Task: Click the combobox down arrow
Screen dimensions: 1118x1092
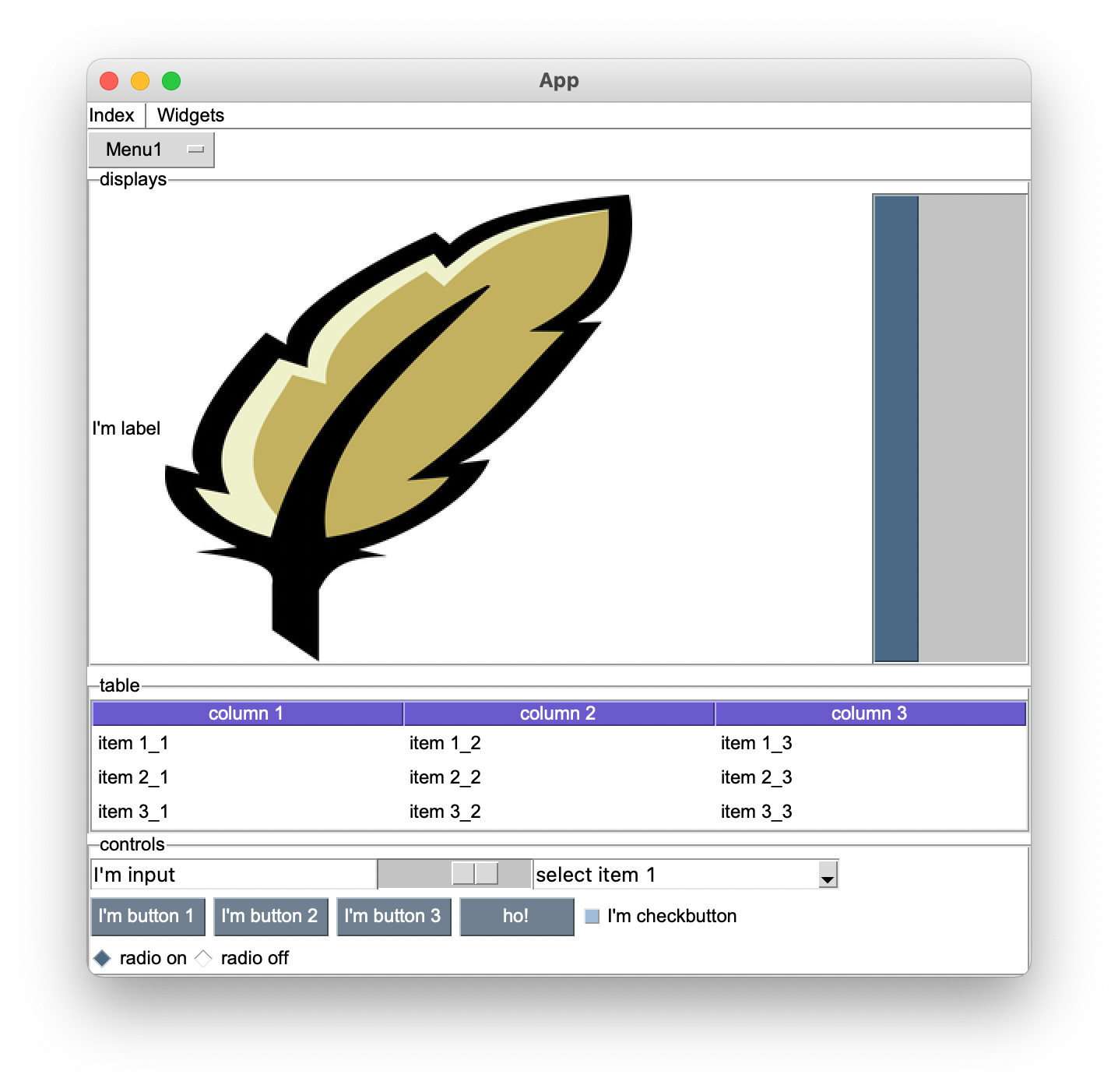Action: (828, 875)
